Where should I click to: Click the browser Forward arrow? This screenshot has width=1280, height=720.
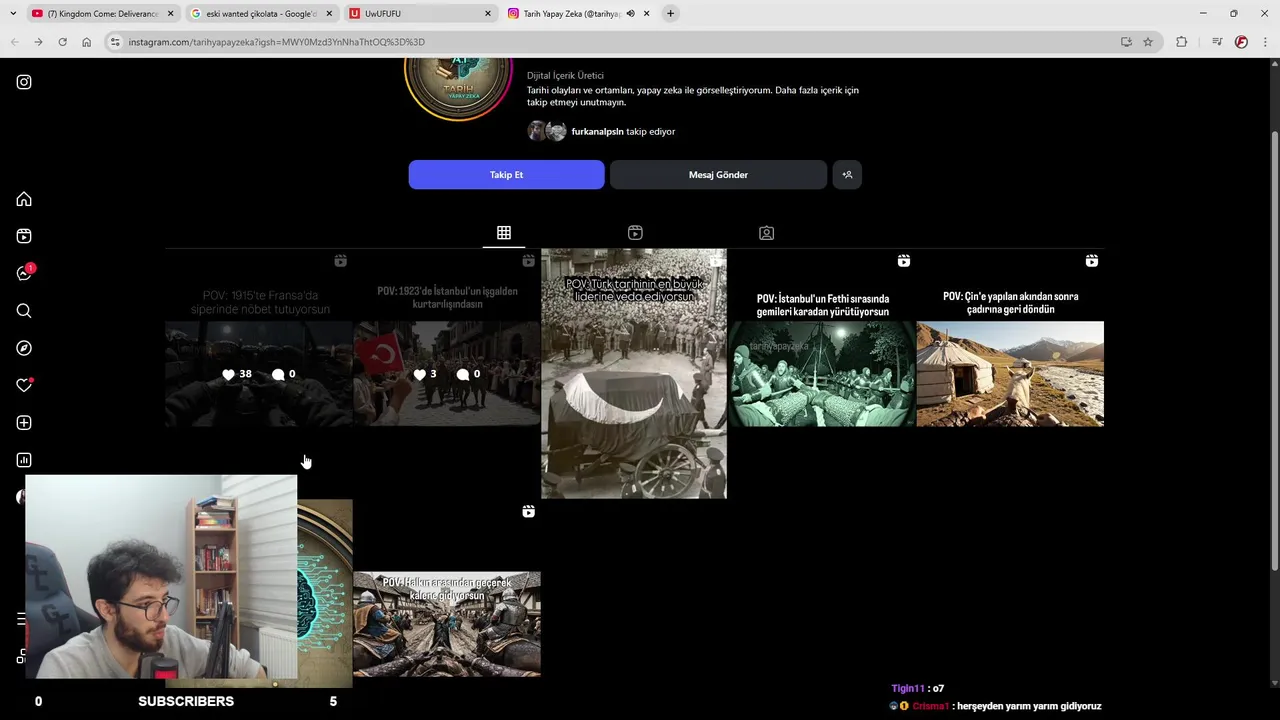[38, 42]
